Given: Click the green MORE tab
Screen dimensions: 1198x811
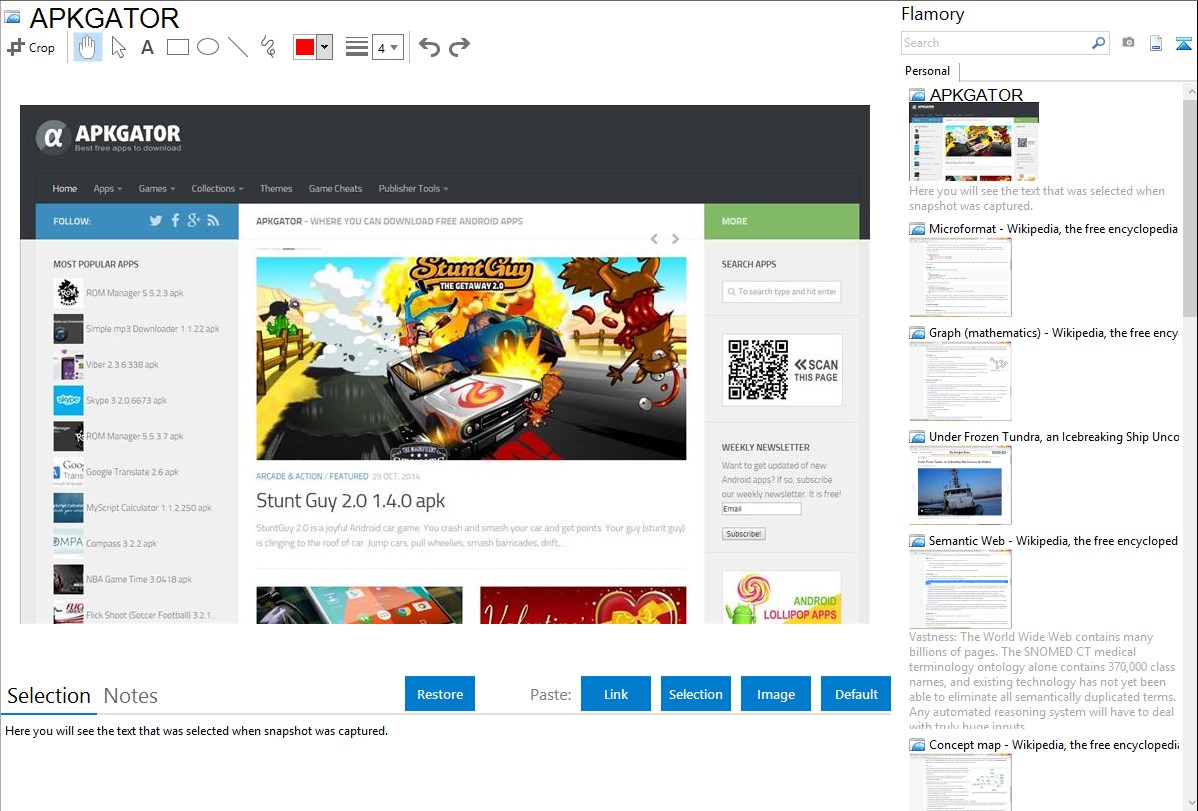Looking at the screenshot, I should tap(782, 221).
